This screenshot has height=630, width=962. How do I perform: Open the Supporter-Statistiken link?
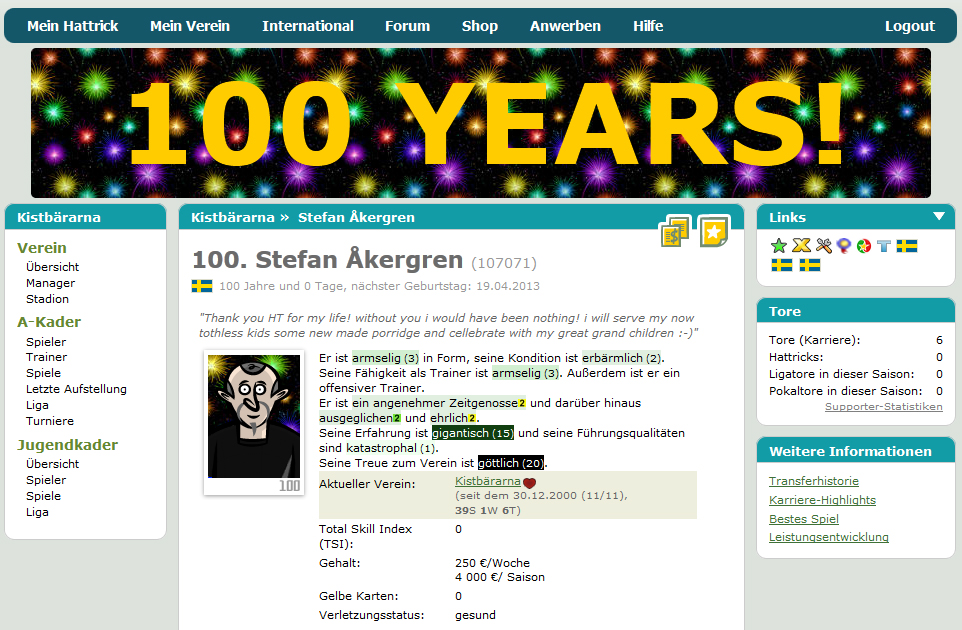(883, 407)
